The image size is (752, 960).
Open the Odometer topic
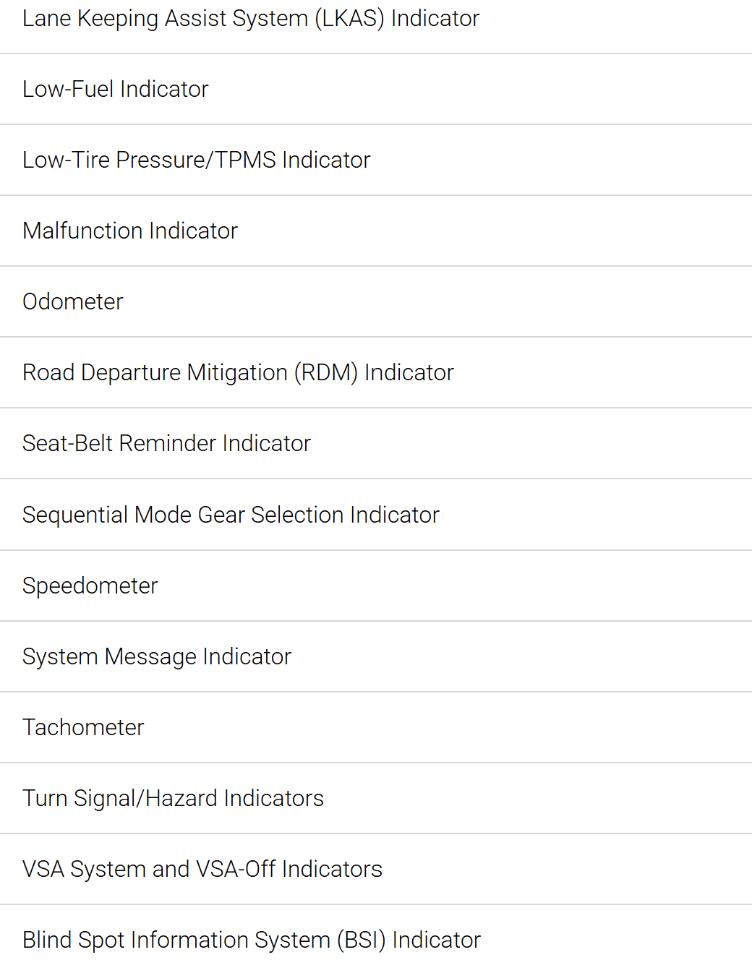376,302
